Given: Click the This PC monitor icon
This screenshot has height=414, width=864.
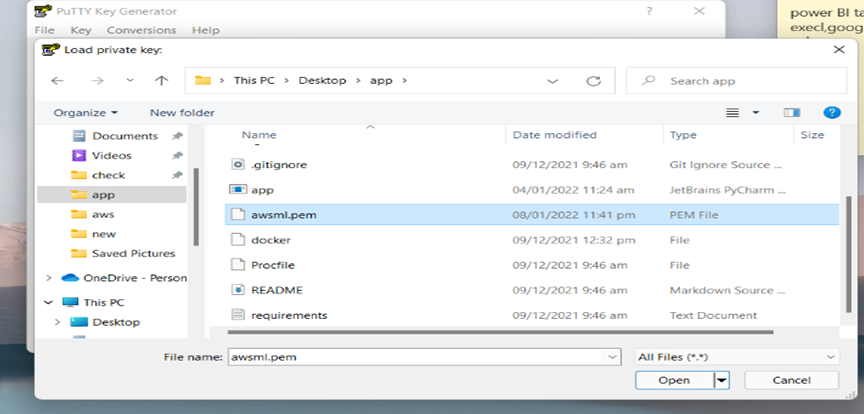Looking at the screenshot, I should (70, 302).
